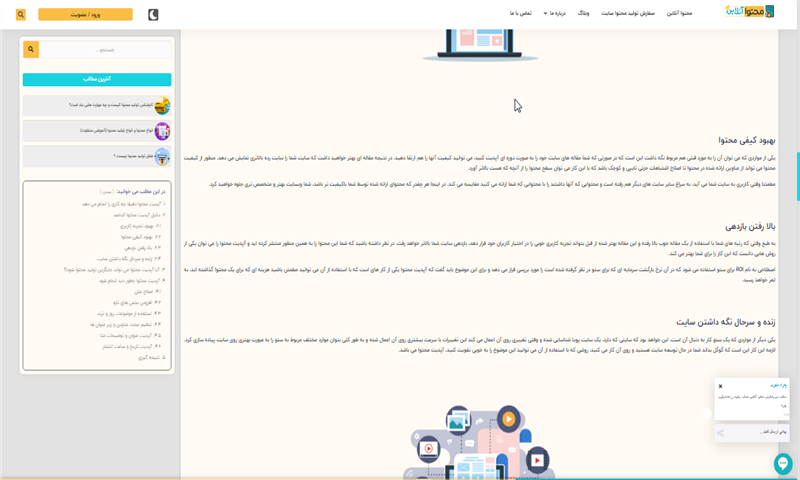Click the send arrow in chat box
Image resolution: width=800 pixels, height=480 pixels.
point(722,432)
